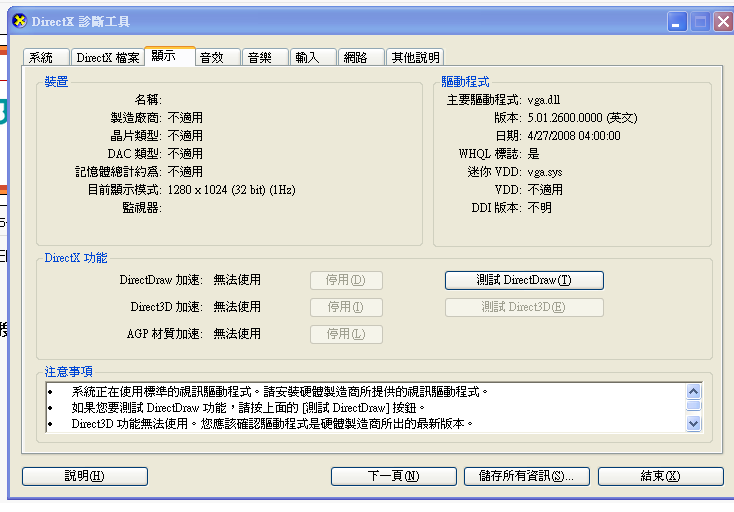The width and height of the screenshot is (734, 512).
Task: Click the display mode 1280 x 1024 (32 bit) (1Hz)
Action: (232, 190)
